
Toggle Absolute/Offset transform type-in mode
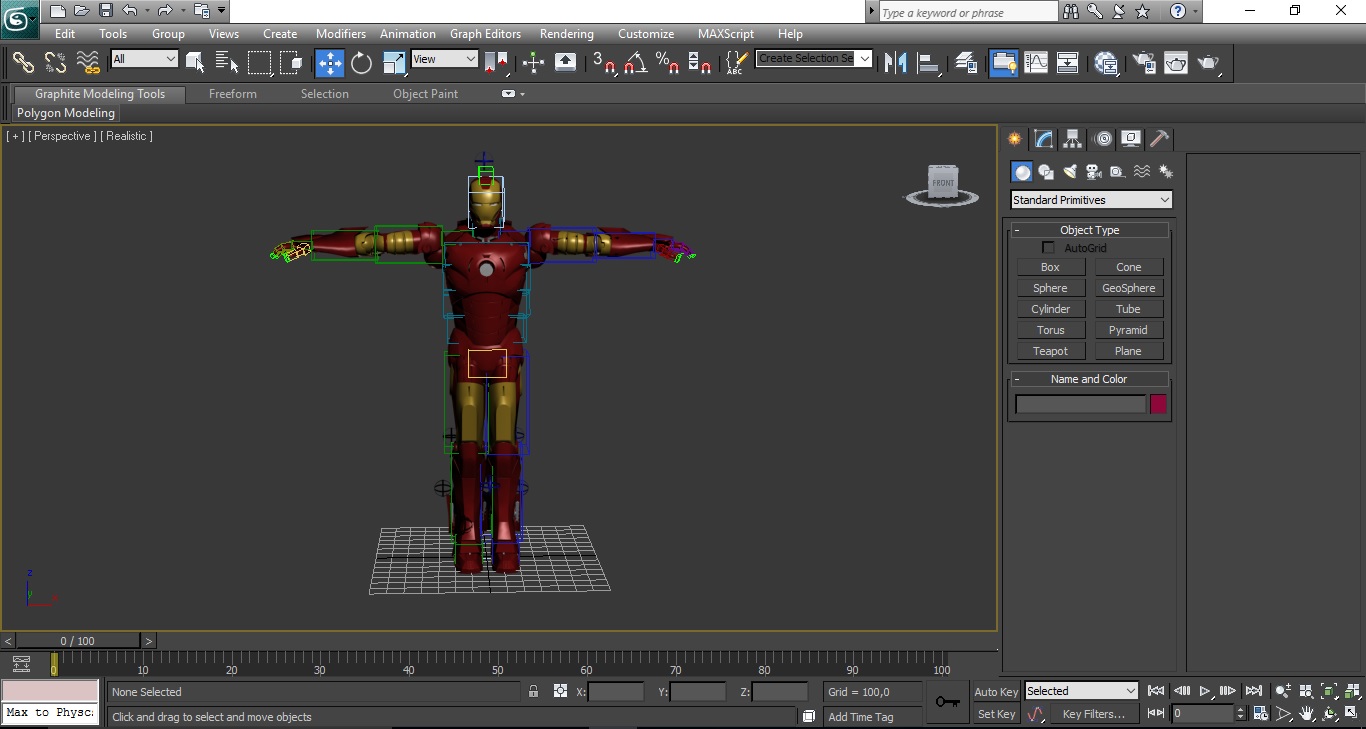pyautogui.click(x=560, y=691)
